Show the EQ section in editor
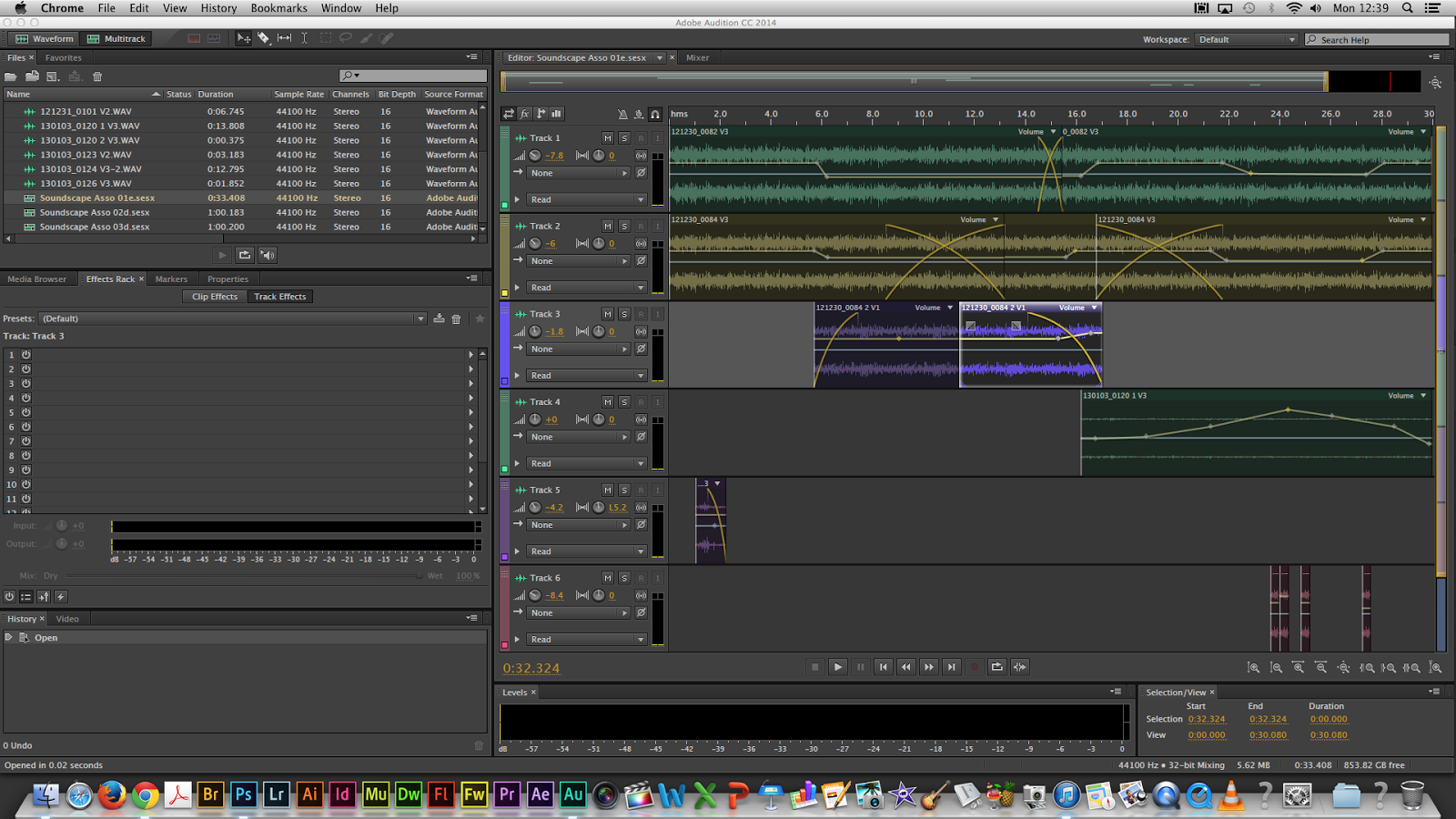This screenshot has height=819, width=1456. click(x=556, y=114)
